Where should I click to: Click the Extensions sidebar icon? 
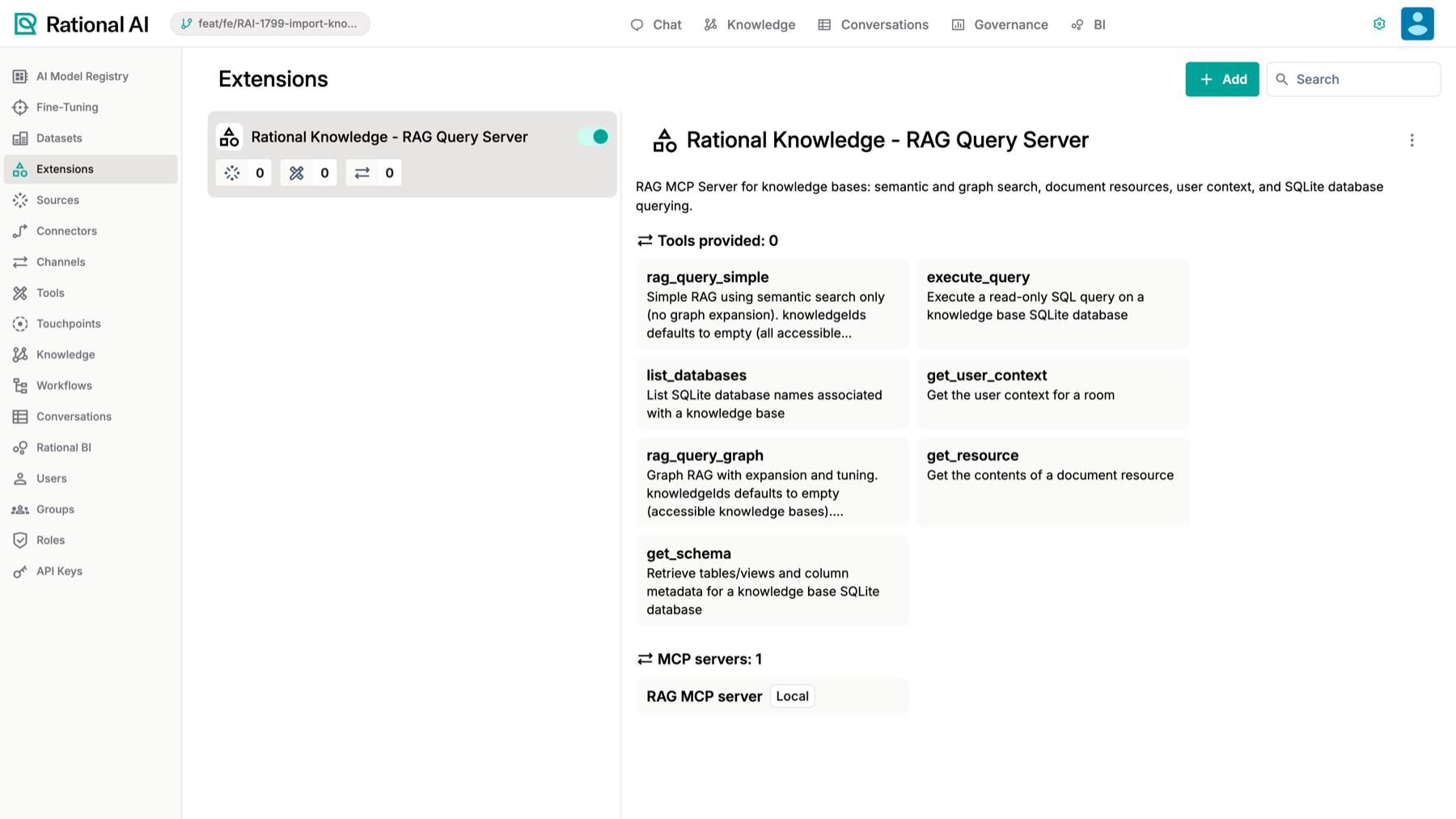[20, 169]
